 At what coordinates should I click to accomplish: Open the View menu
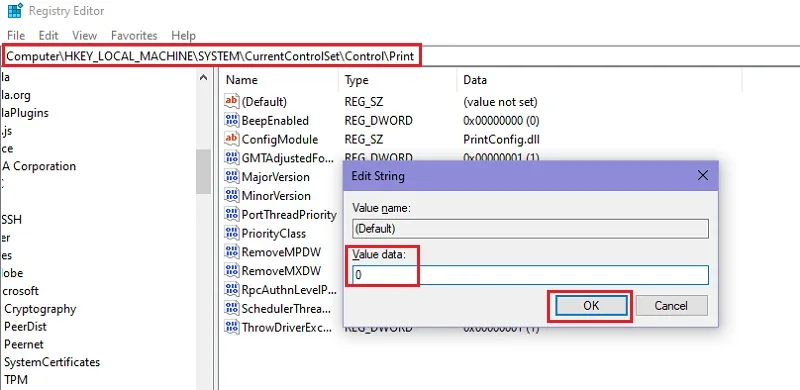(84, 35)
